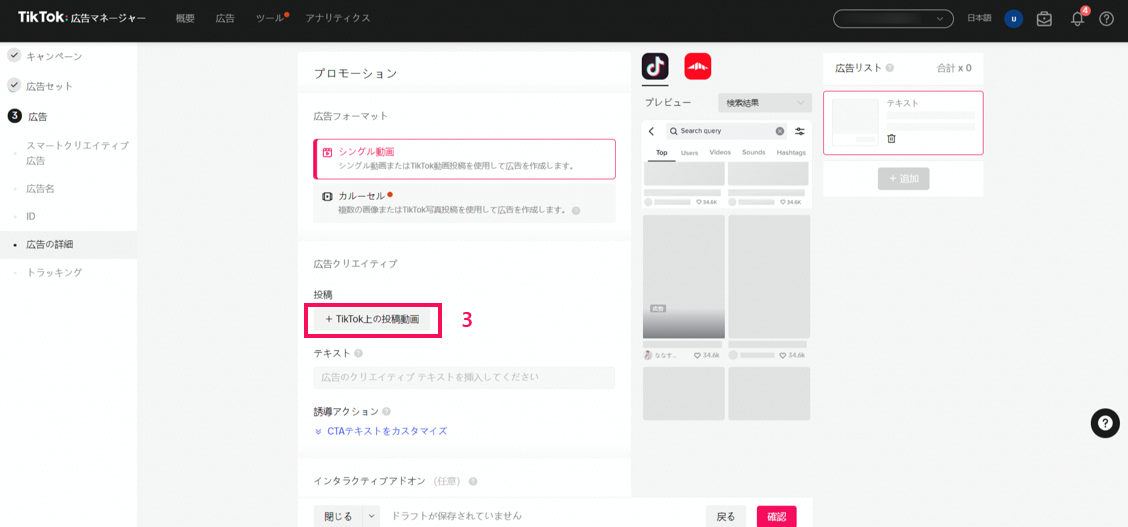
Task: Expand the arrow beside 閉じる button
Action: (372, 516)
